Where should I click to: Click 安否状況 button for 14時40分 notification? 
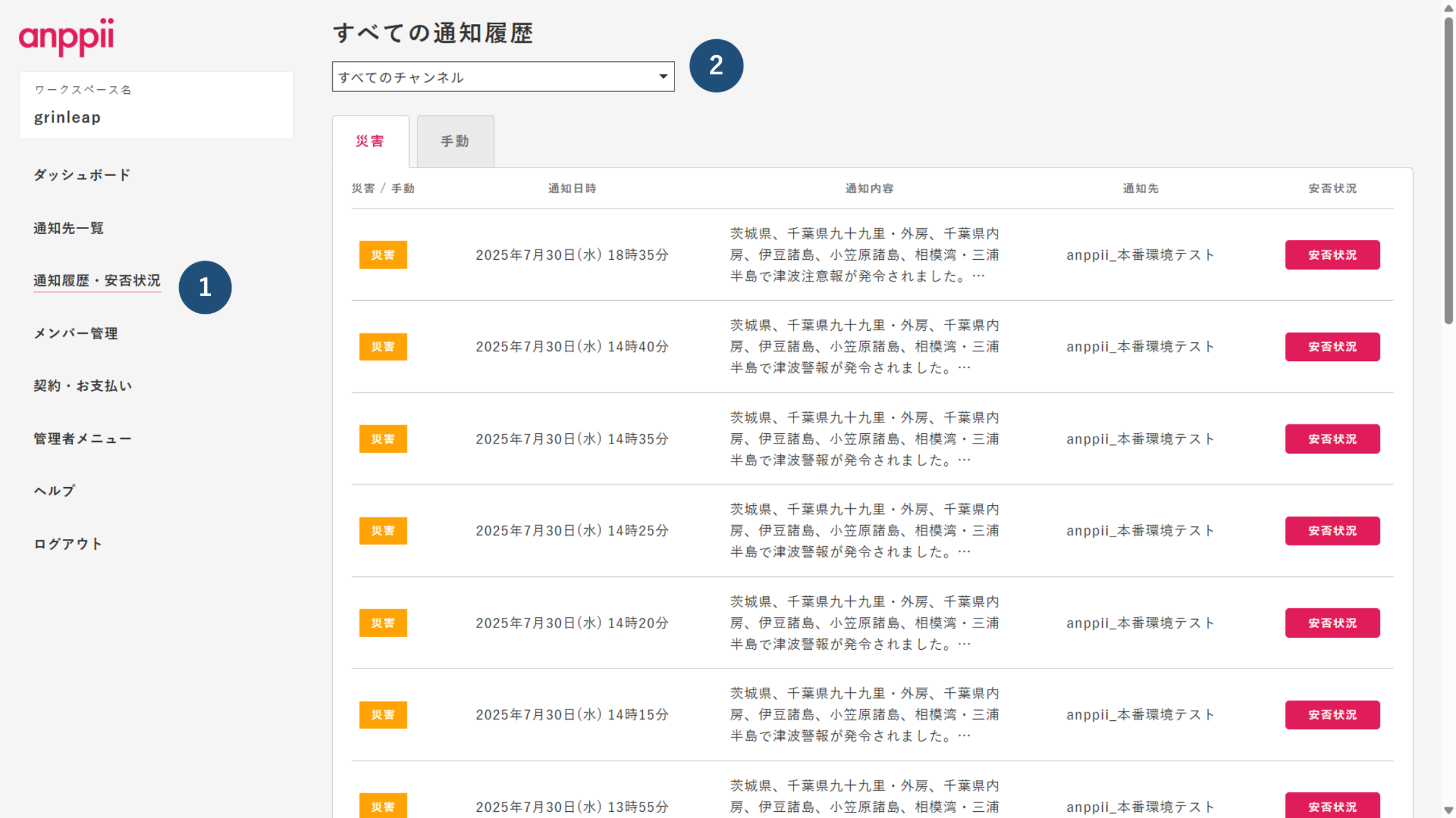click(x=1331, y=347)
